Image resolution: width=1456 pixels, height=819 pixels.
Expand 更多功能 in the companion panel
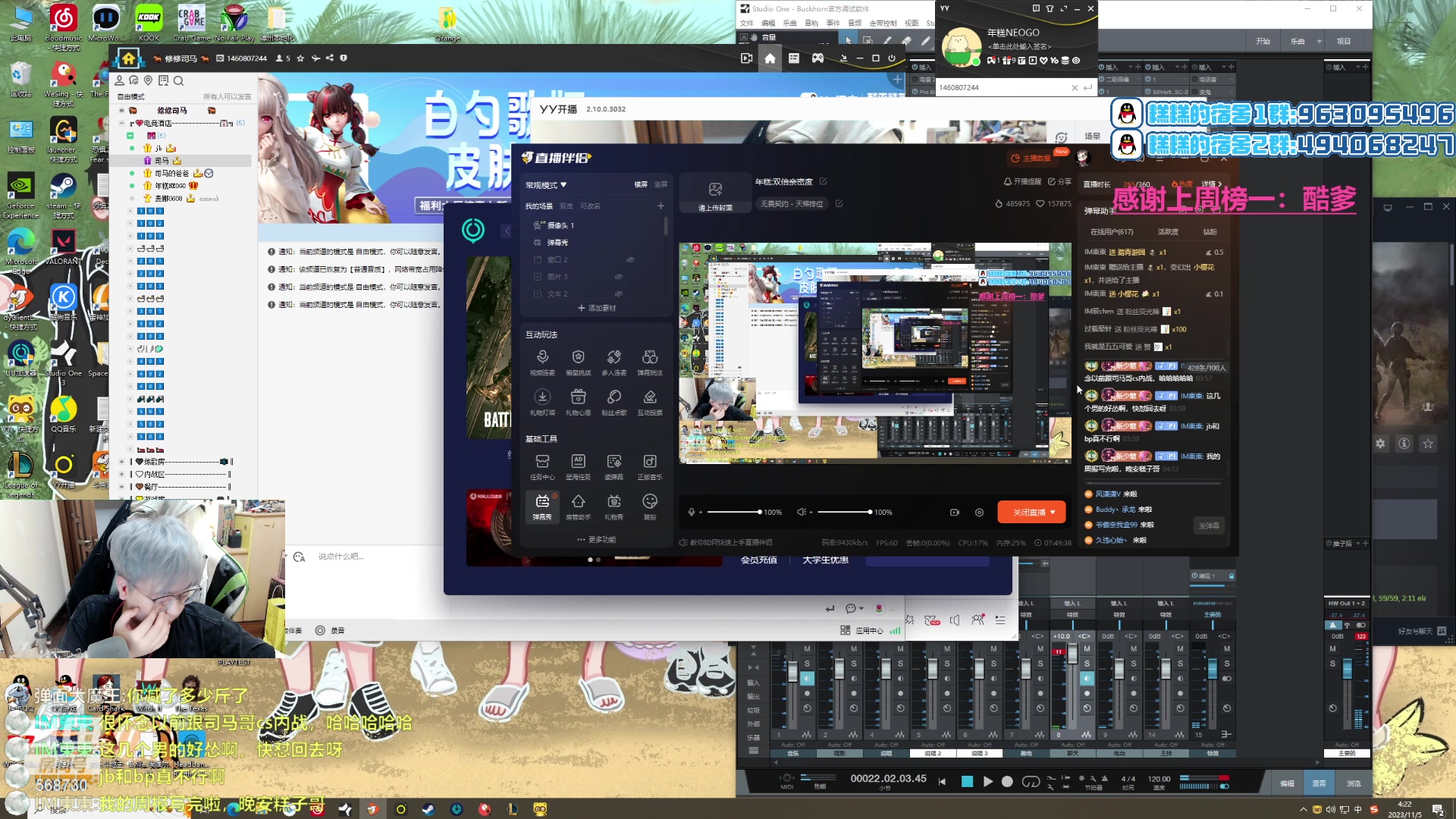click(x=597, y=540)
